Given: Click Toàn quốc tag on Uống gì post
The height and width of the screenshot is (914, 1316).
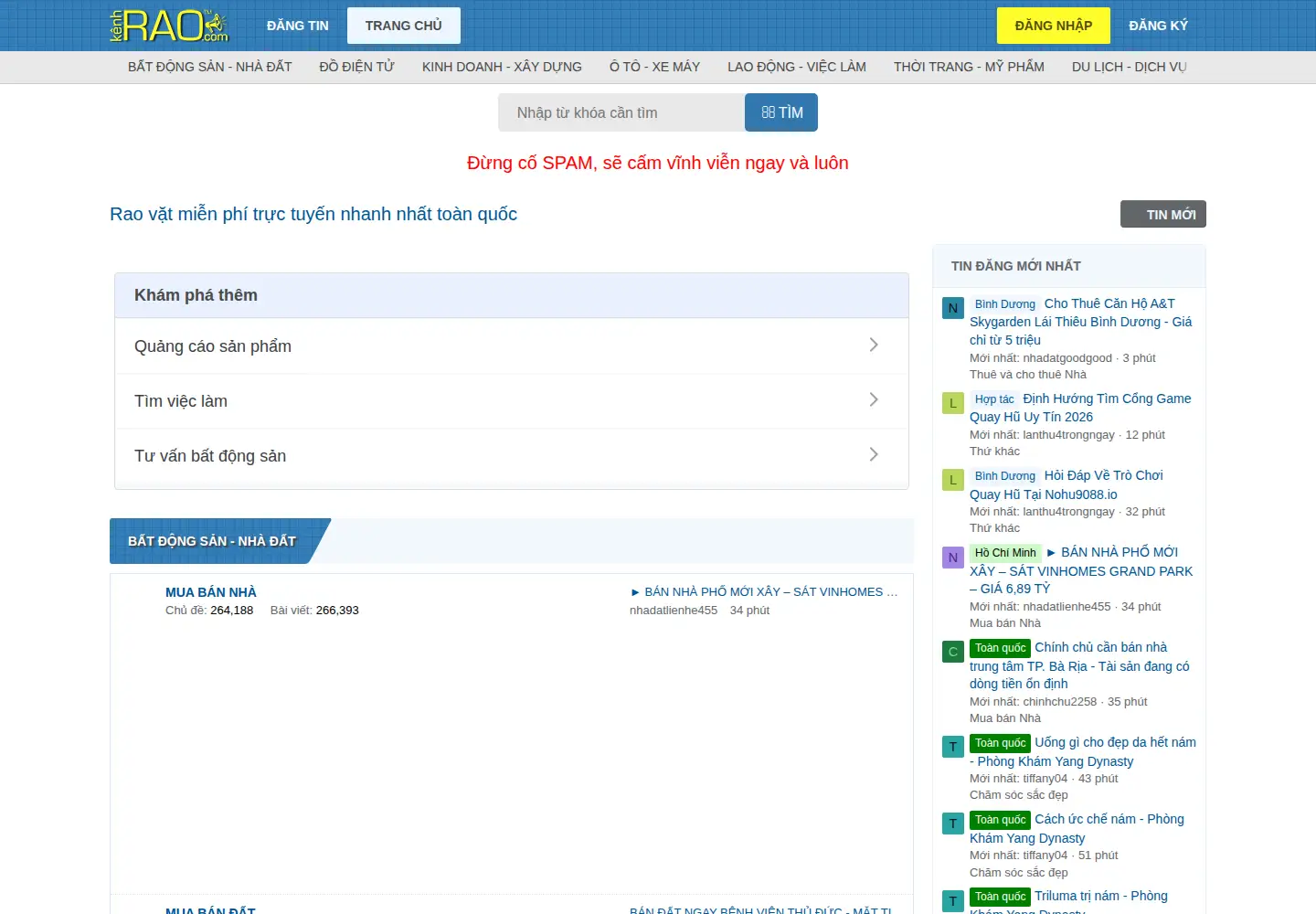Looking at the screenshot, I should pos(1000,743).
